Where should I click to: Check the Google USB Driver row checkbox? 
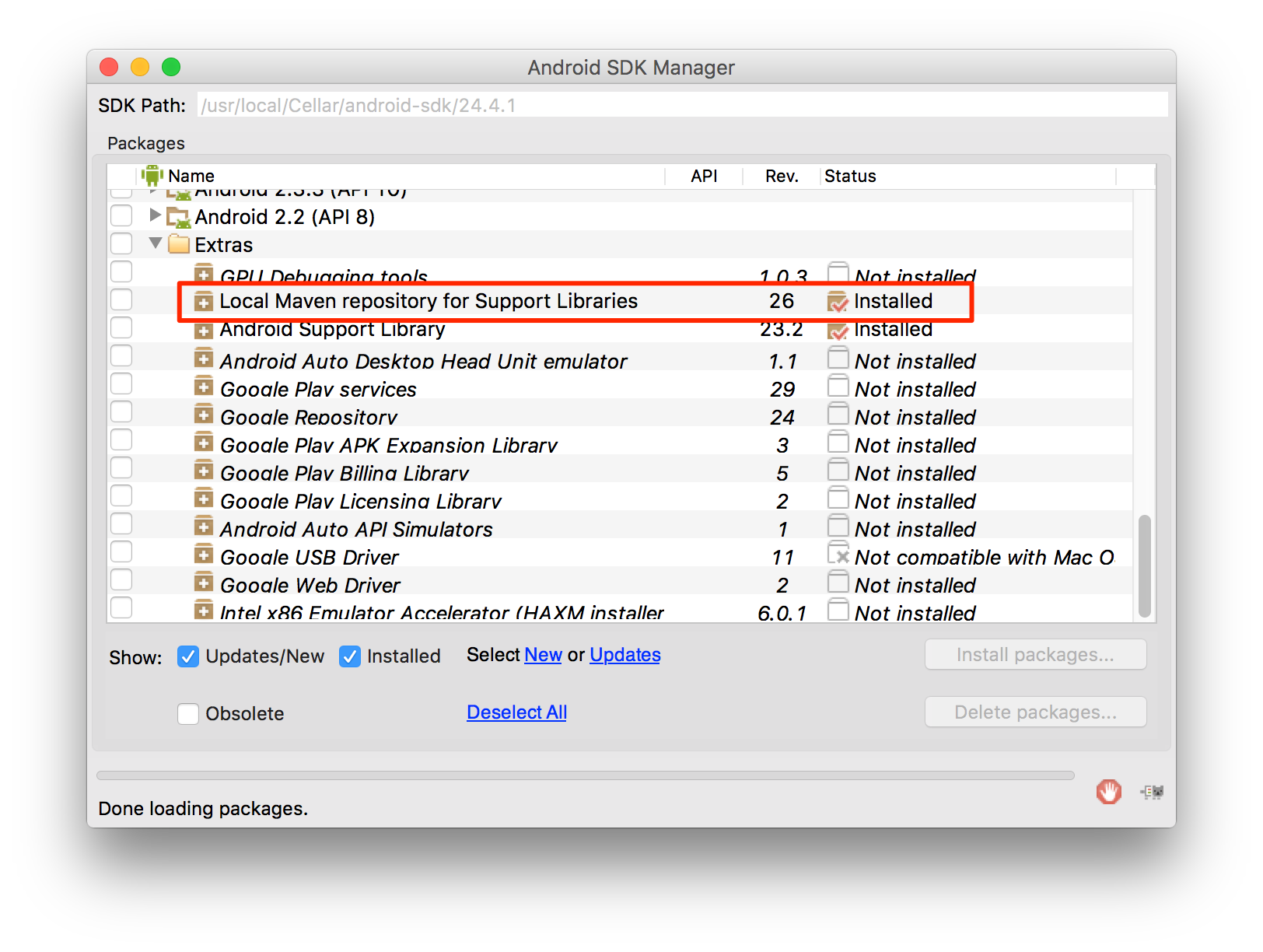tap(121, 551)
